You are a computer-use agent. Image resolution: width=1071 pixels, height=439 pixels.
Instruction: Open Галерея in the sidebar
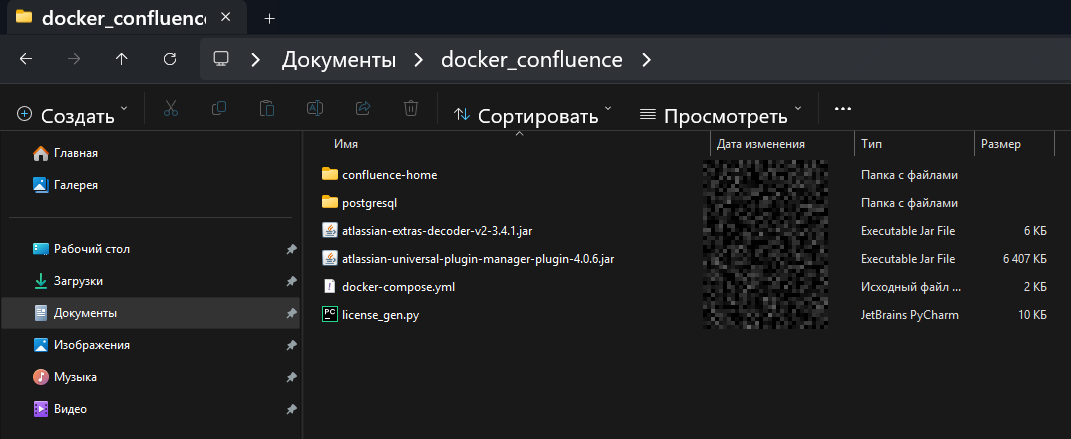point(76,185)
